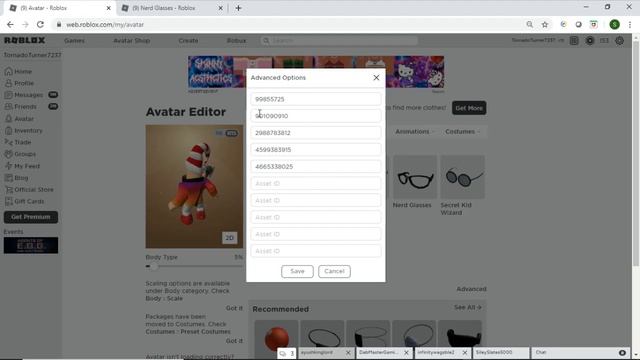Toggle the 2D avatar view button
The height and width of the screenshot is (360, 640).
tap(229, 238)
